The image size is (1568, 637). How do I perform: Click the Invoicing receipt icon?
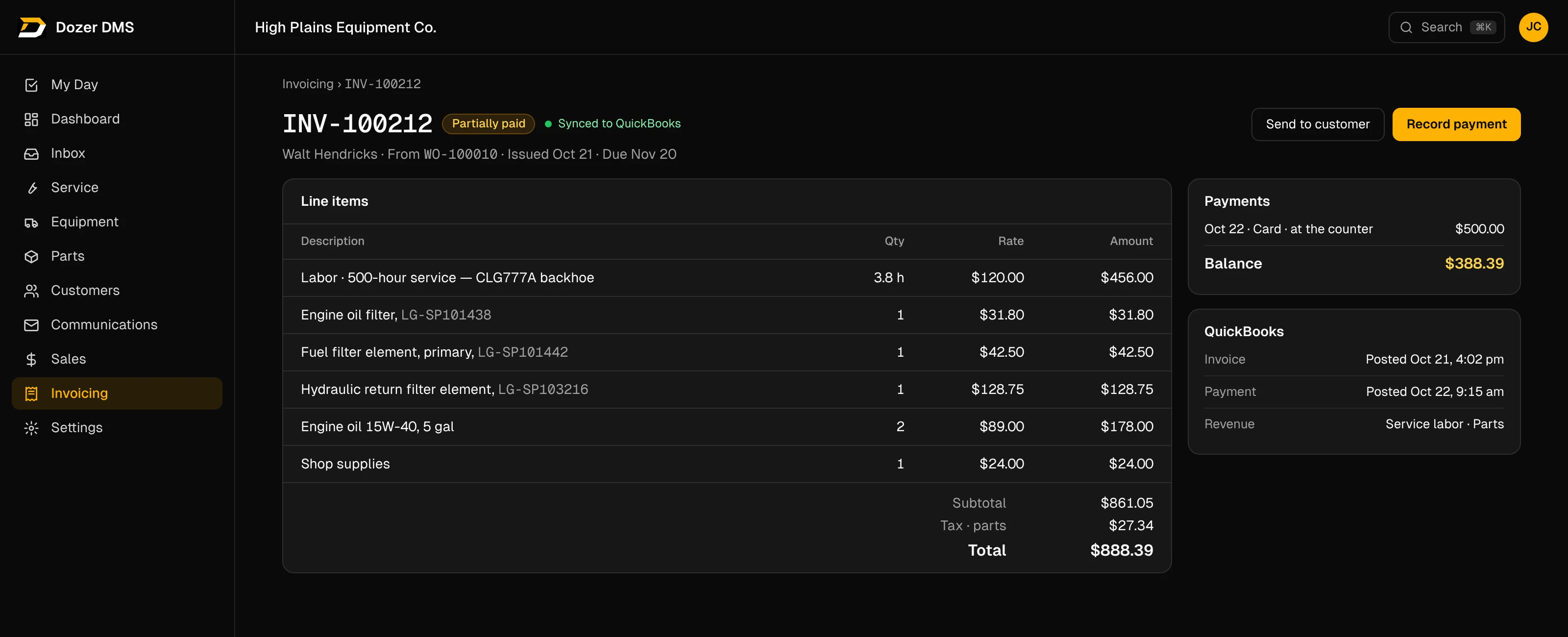(x=31, y=393)
